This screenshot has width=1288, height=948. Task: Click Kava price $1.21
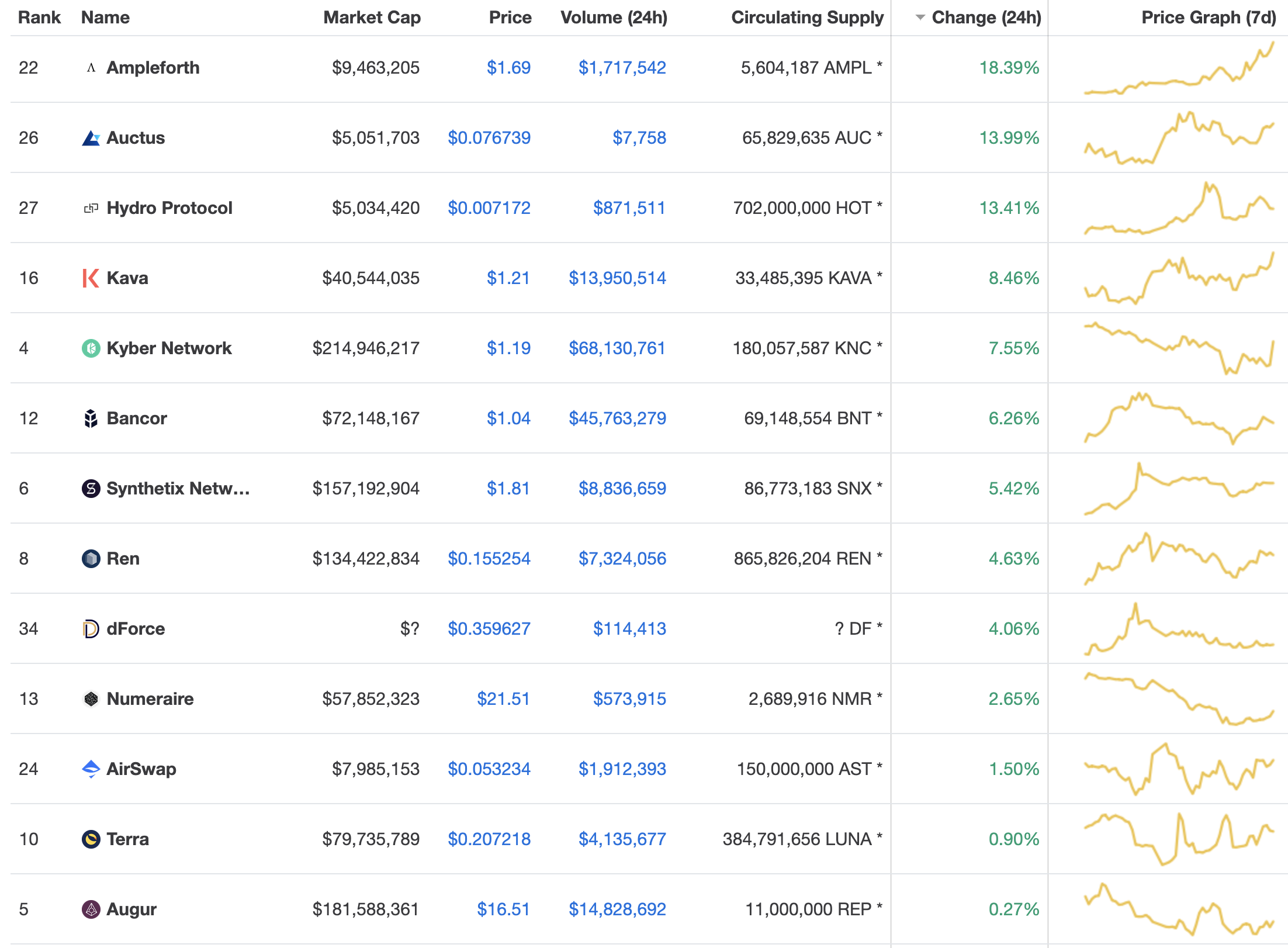click(x=508, y=278)
